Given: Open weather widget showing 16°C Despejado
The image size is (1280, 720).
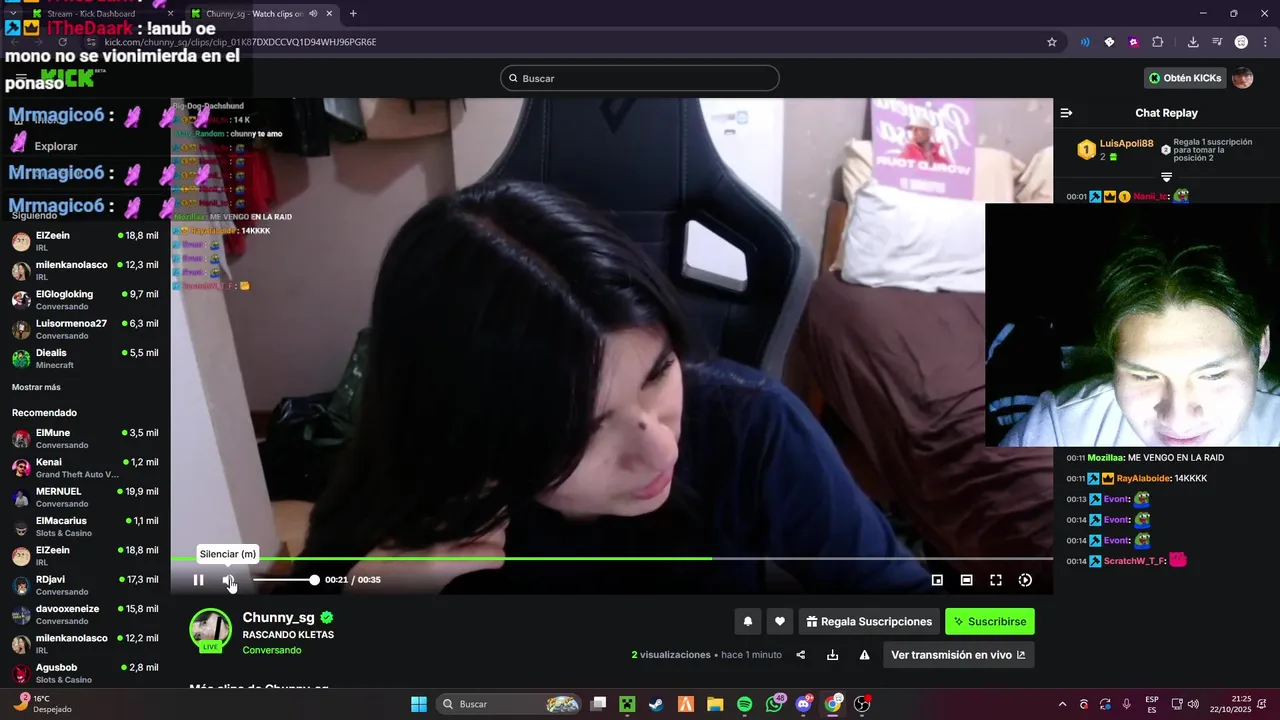Looking at the screenshot, I should [42, 704].
